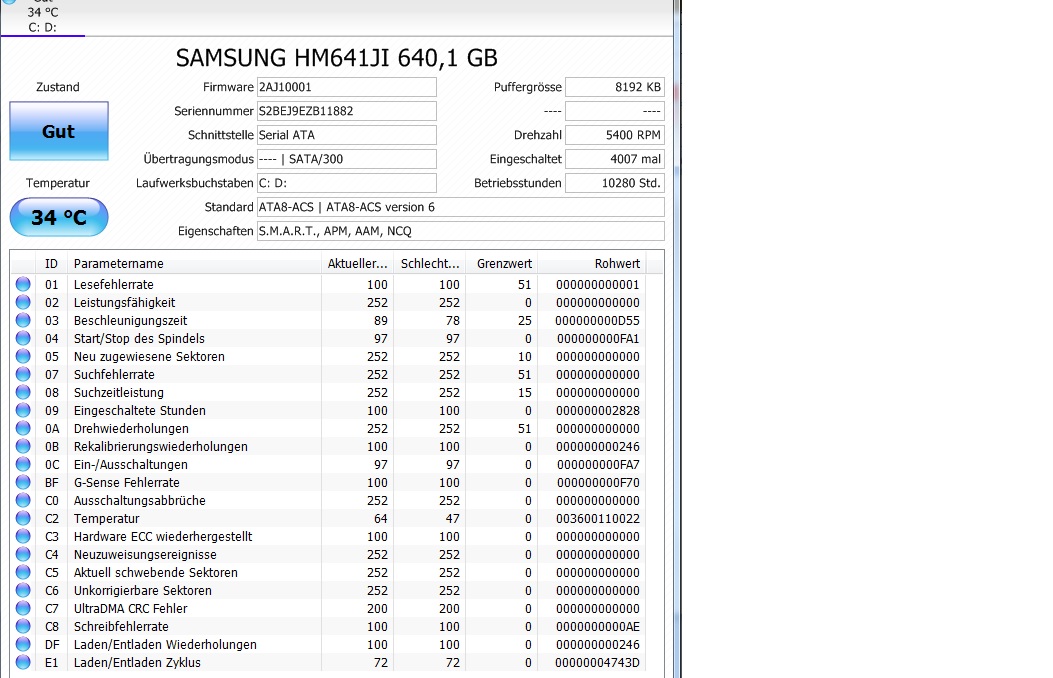Click the Puffergrösse 8192 KB field
The height and width of the screenshot is (678, 1053).
(x=614, y=87)
